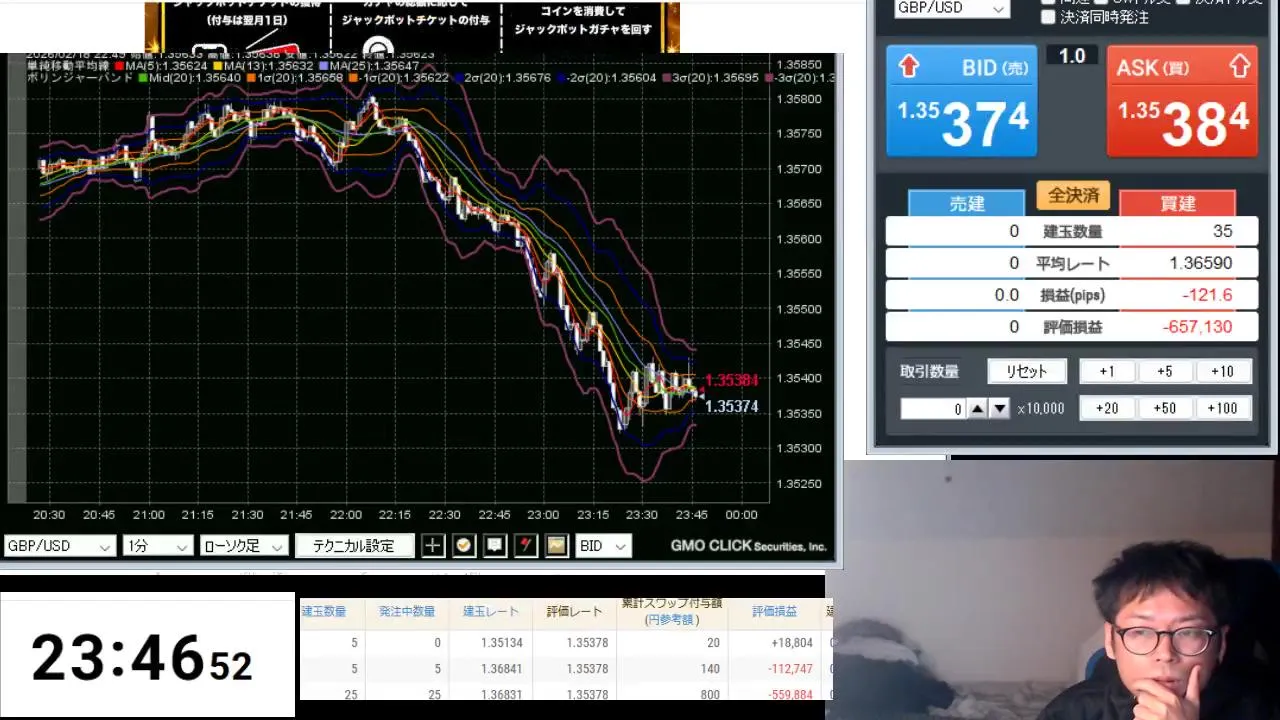Decrease trade quantity with the down stepper arrow
The image size is (1280, 720).
point(999,408)
